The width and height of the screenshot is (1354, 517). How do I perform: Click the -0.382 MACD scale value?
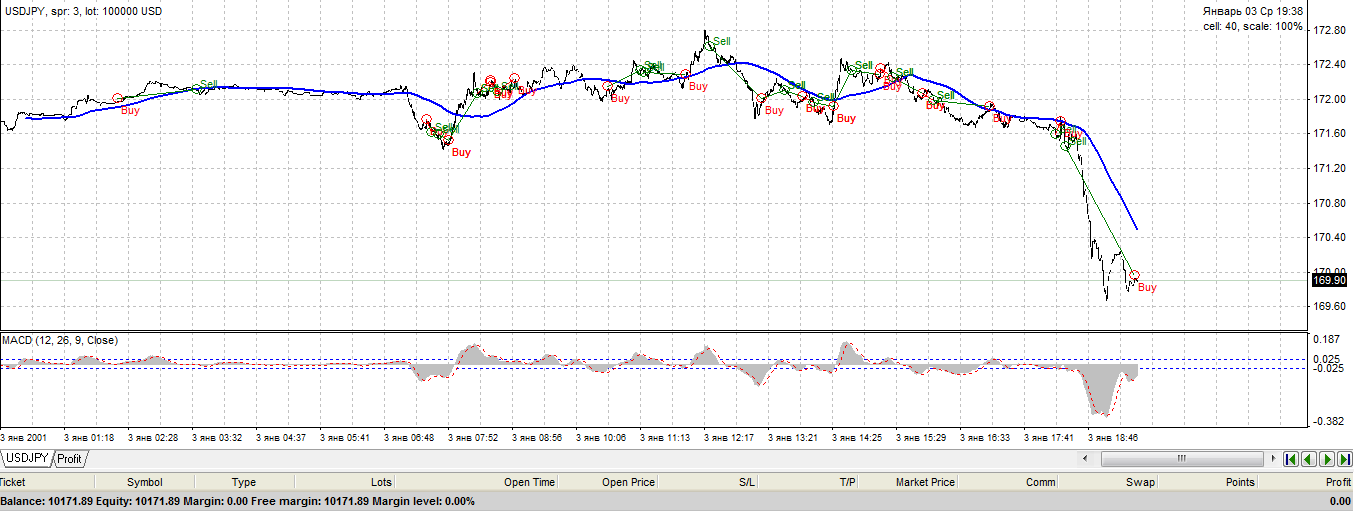click(1329, 422)
